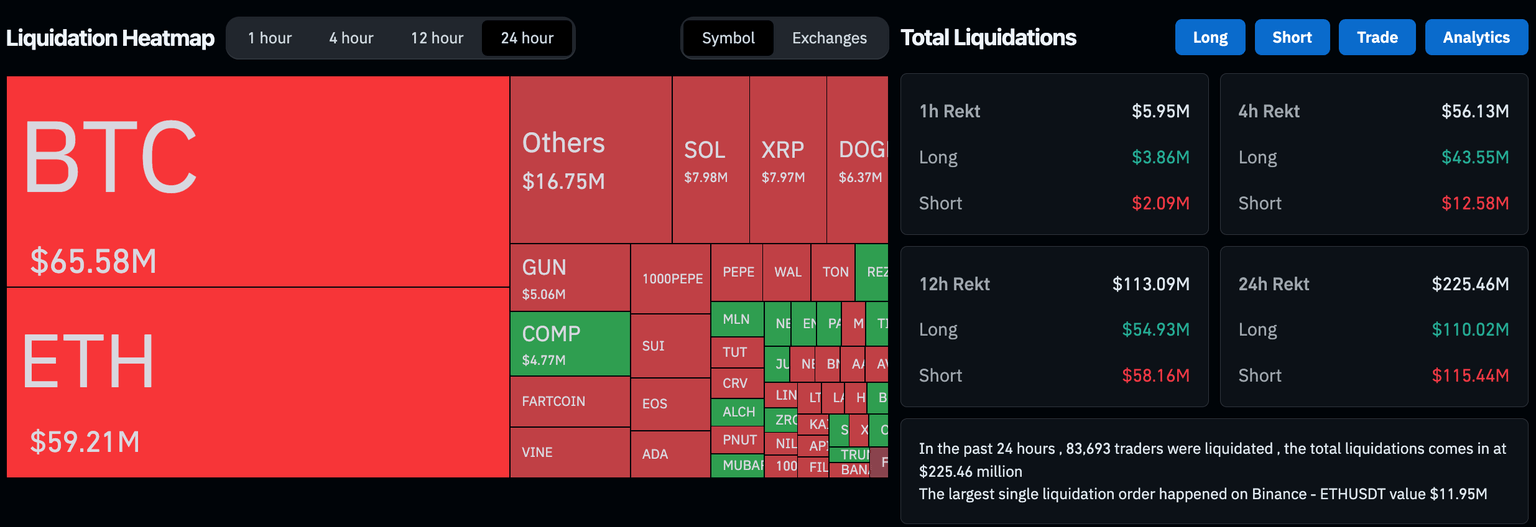The width and height of the screenshot is (1536, 527).
Task: Click the BTC tile in heatmap
Action: click(258, 181)
